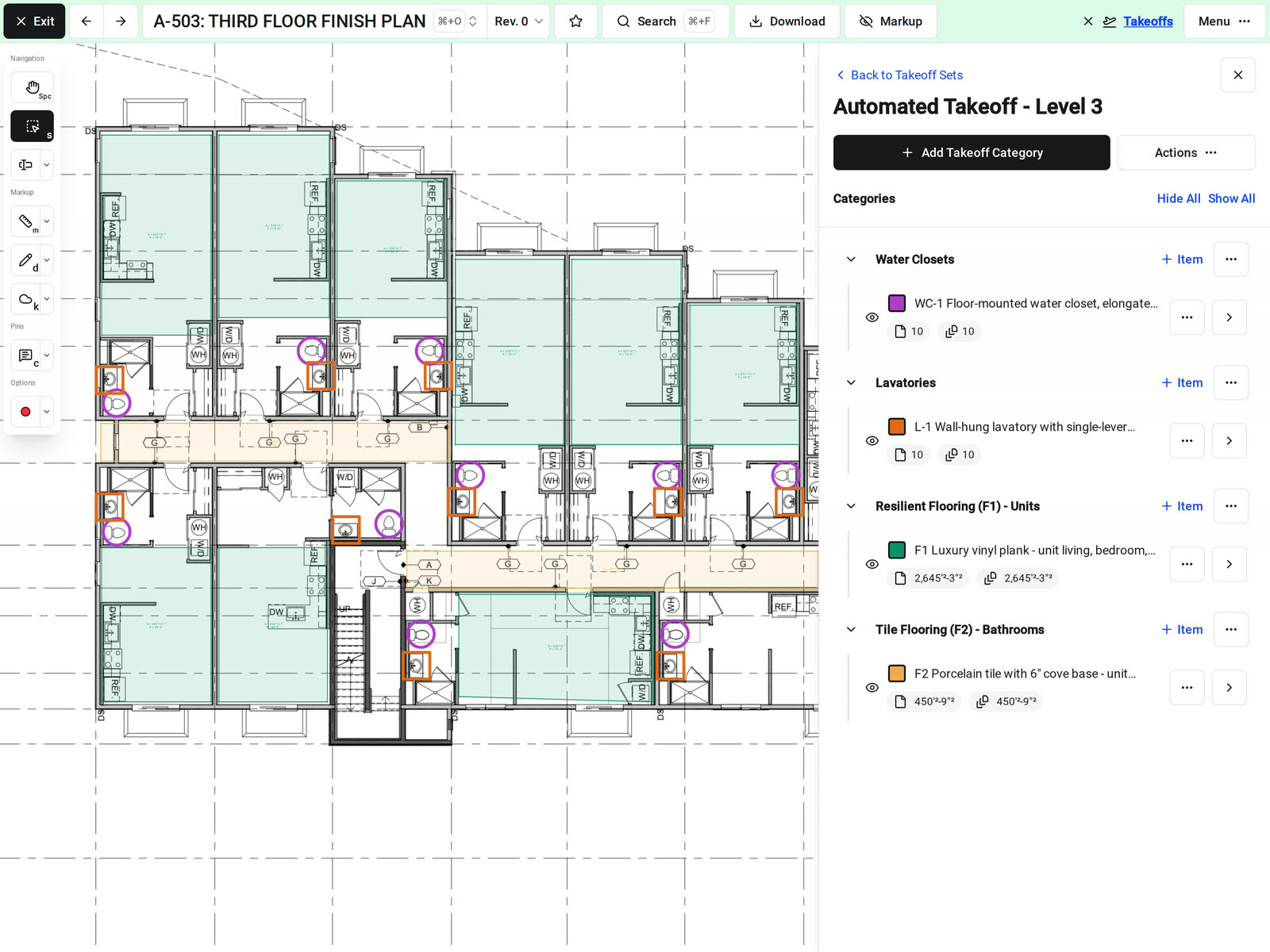Go to previous sheet arrow

click(87, 21)
